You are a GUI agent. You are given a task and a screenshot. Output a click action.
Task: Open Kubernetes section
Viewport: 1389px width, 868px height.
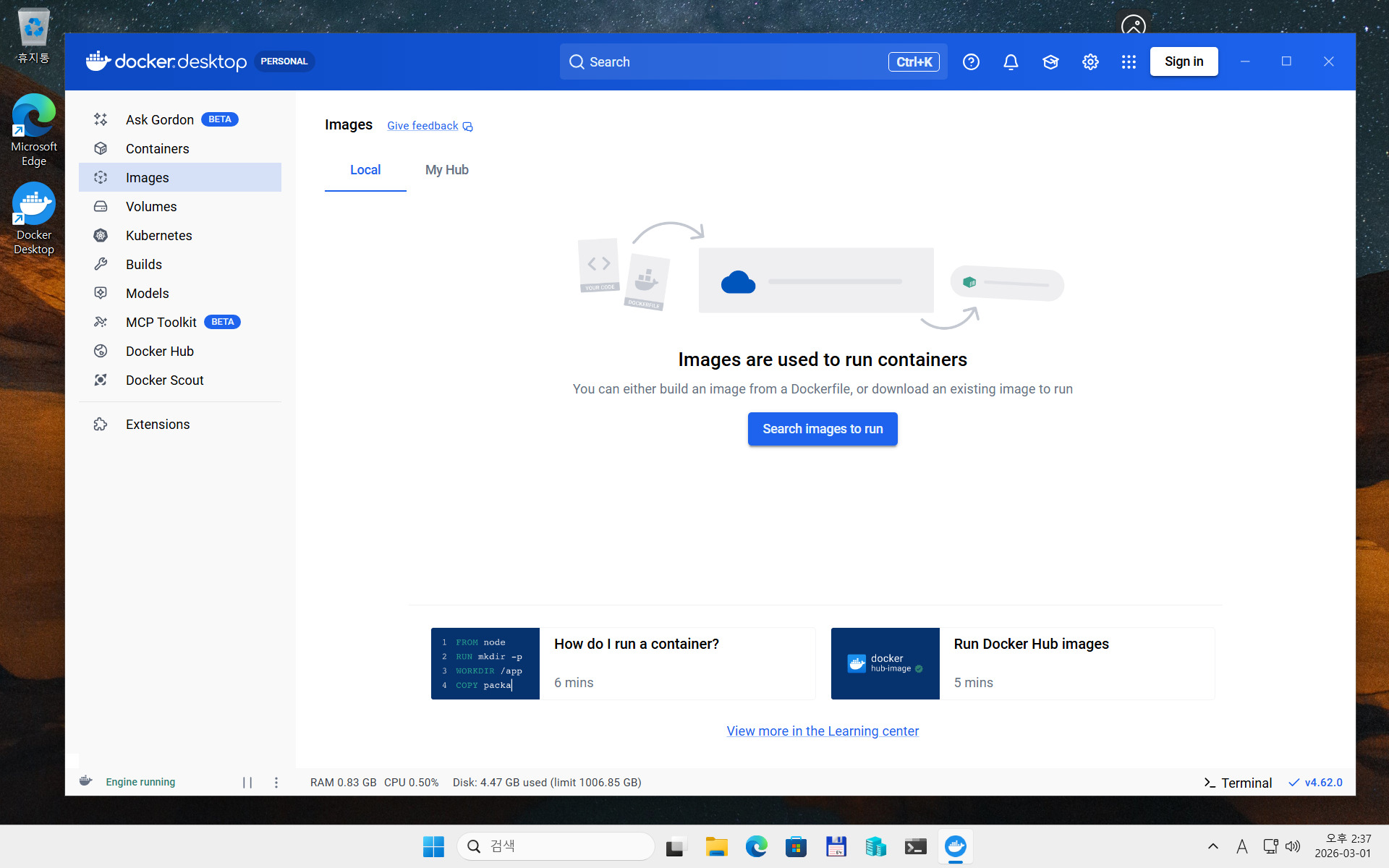point(180,235)
